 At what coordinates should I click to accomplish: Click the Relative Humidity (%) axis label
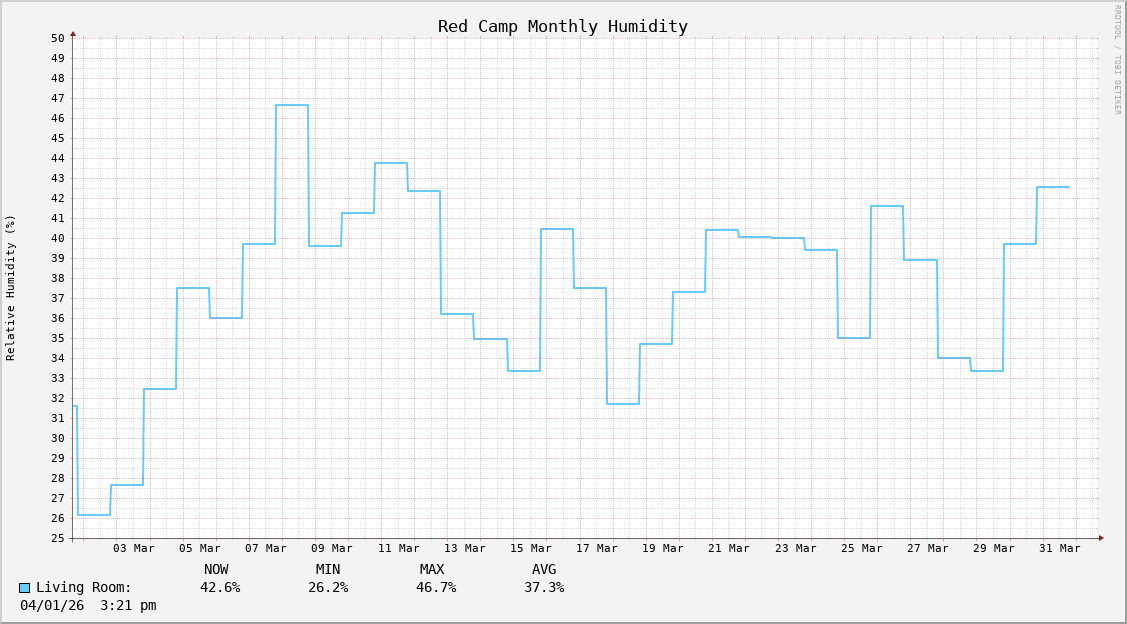[11, 287]
